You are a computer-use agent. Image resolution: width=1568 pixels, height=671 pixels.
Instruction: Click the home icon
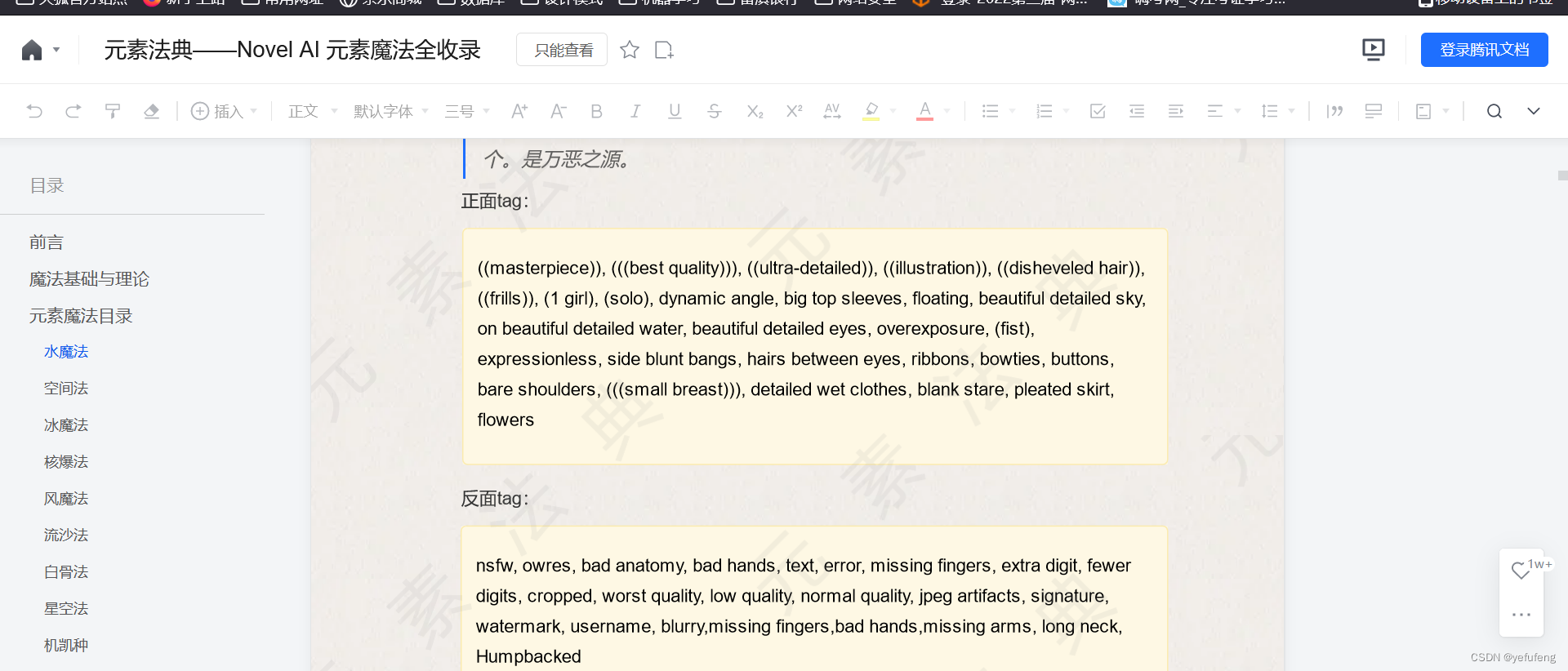32,50
